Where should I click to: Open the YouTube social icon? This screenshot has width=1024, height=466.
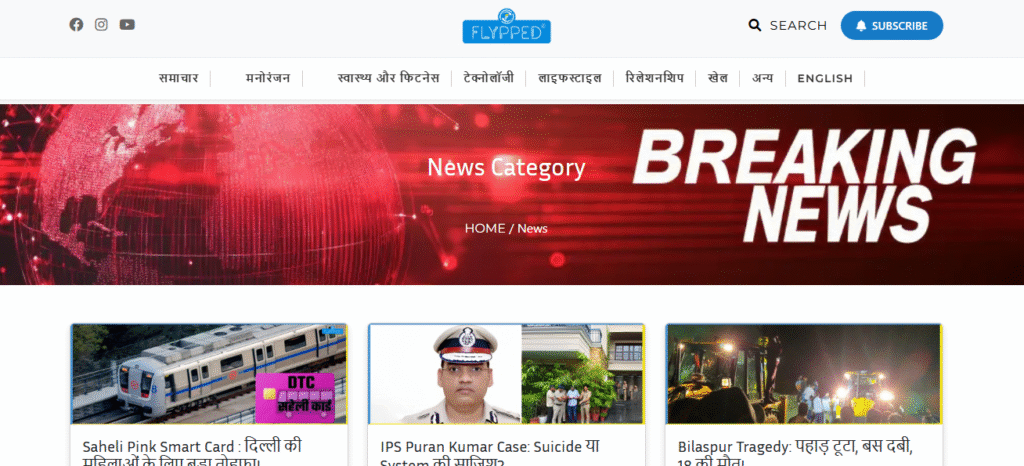[x=127, y=25]
